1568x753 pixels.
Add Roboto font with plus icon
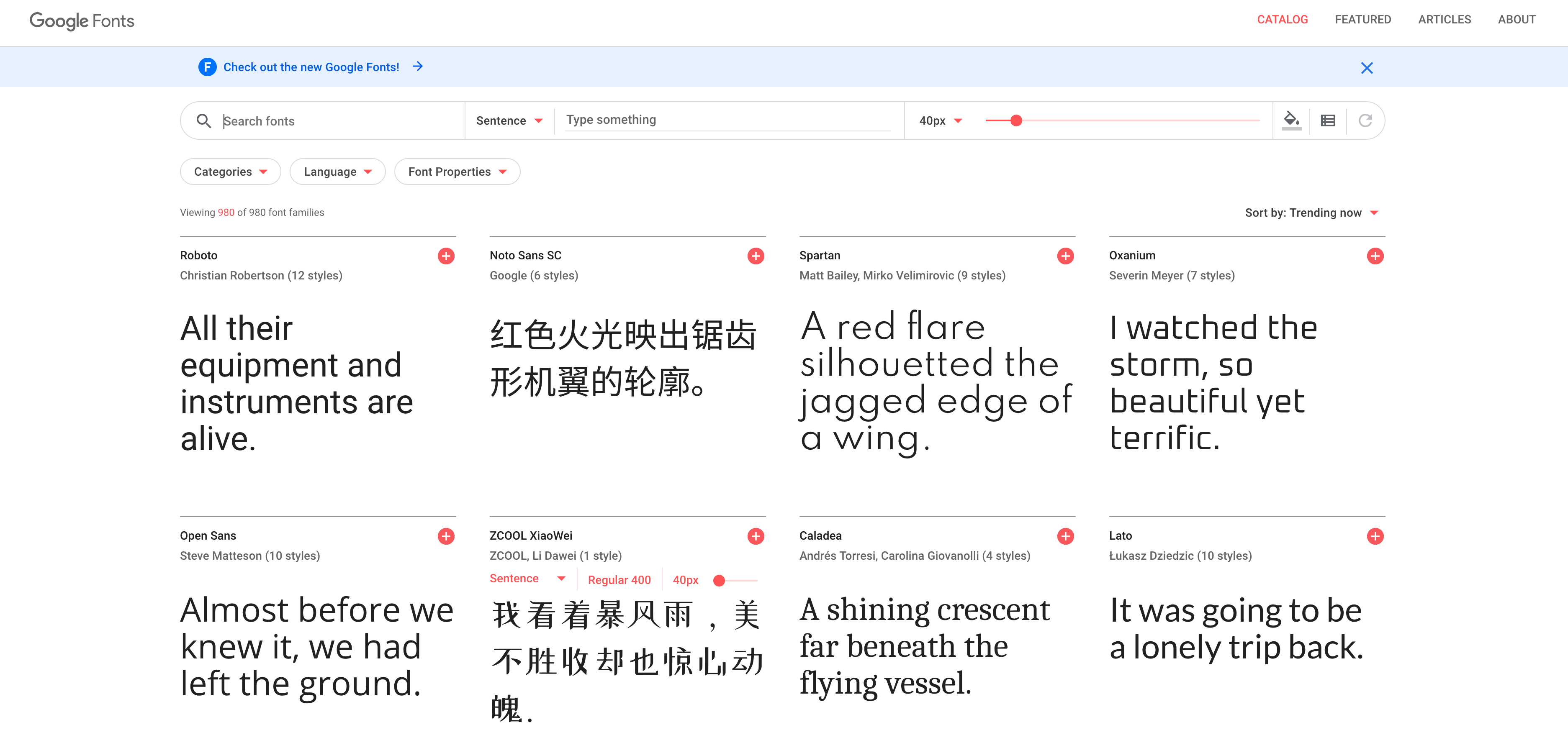445,256
